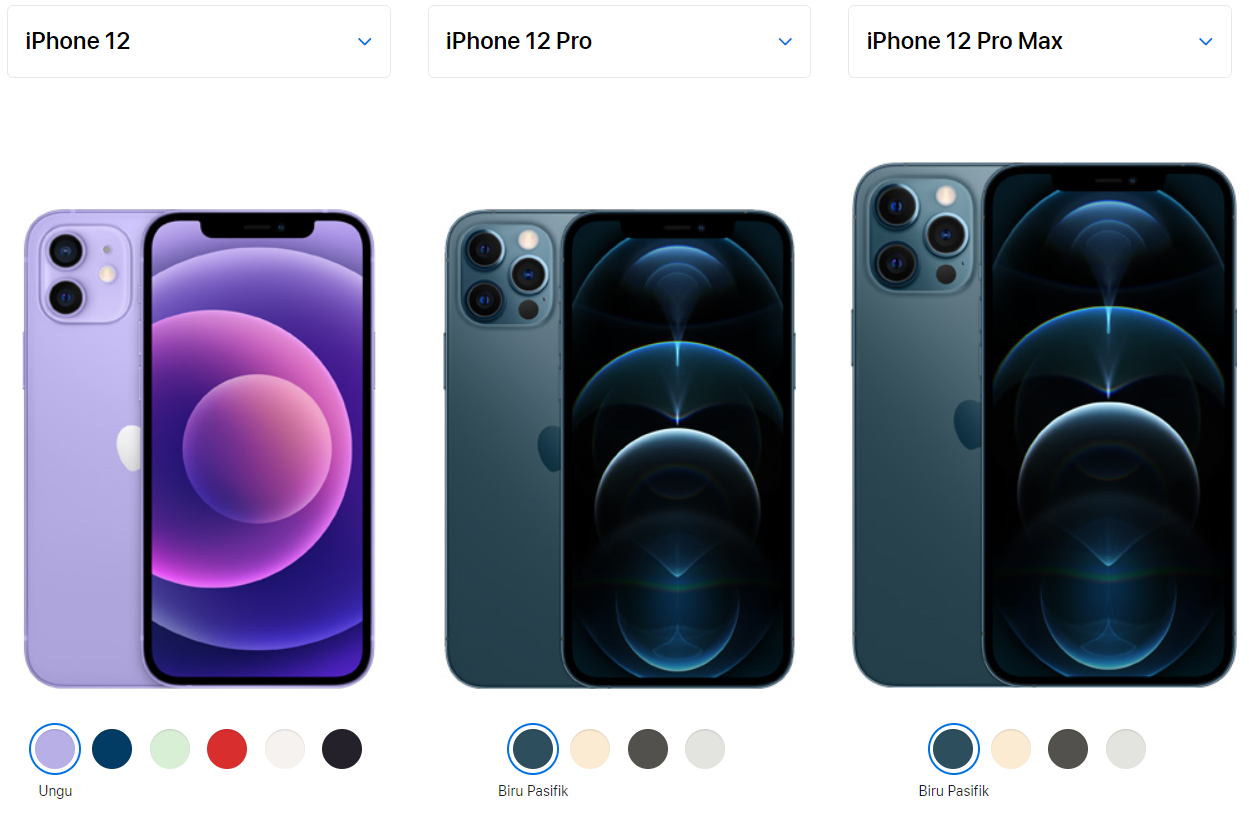Select Pacific Blue swatch for iPhone 12 Pro
Image resolution: width=1249 pixels, height=818 pixels.
[533, 749]
